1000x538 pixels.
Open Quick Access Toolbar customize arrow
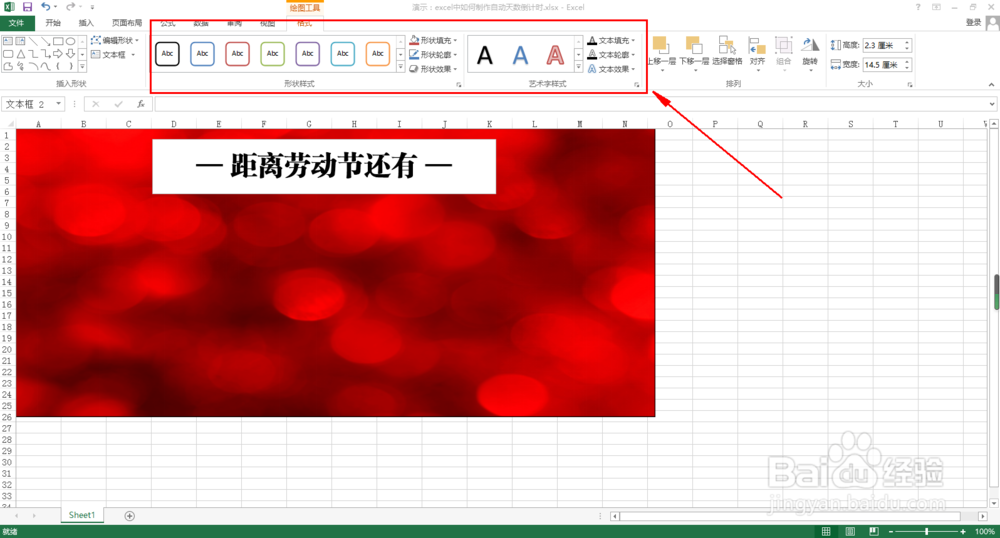[92, 8]
